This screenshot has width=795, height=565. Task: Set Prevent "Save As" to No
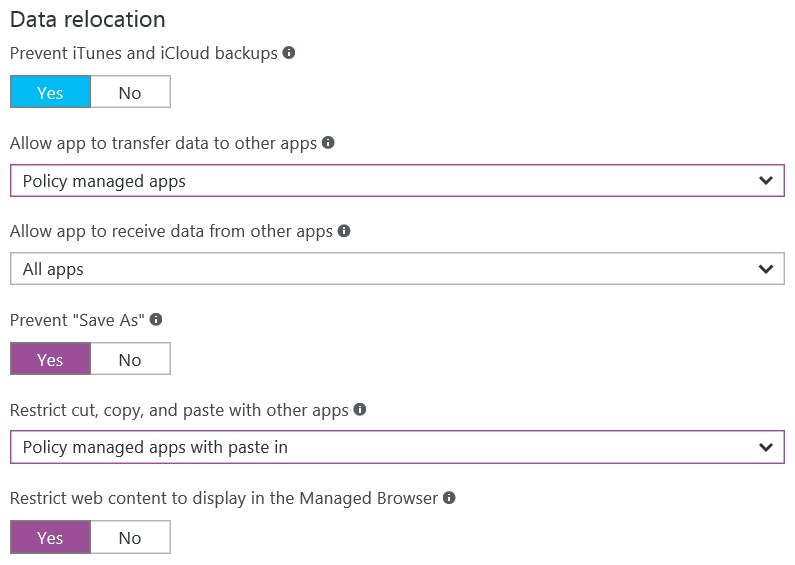coord(130,360)
